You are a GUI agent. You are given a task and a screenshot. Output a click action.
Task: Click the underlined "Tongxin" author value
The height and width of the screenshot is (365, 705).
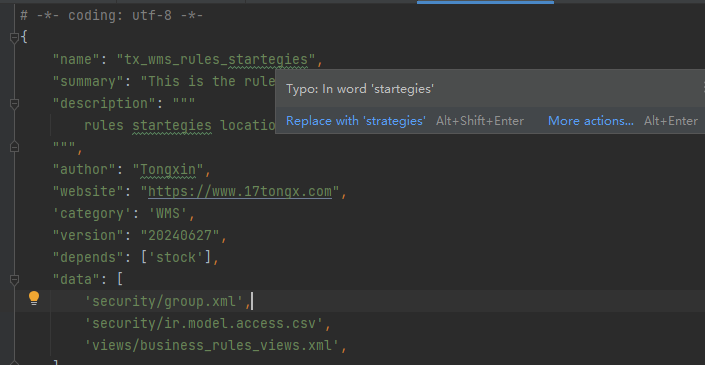[x=168, y=169]
